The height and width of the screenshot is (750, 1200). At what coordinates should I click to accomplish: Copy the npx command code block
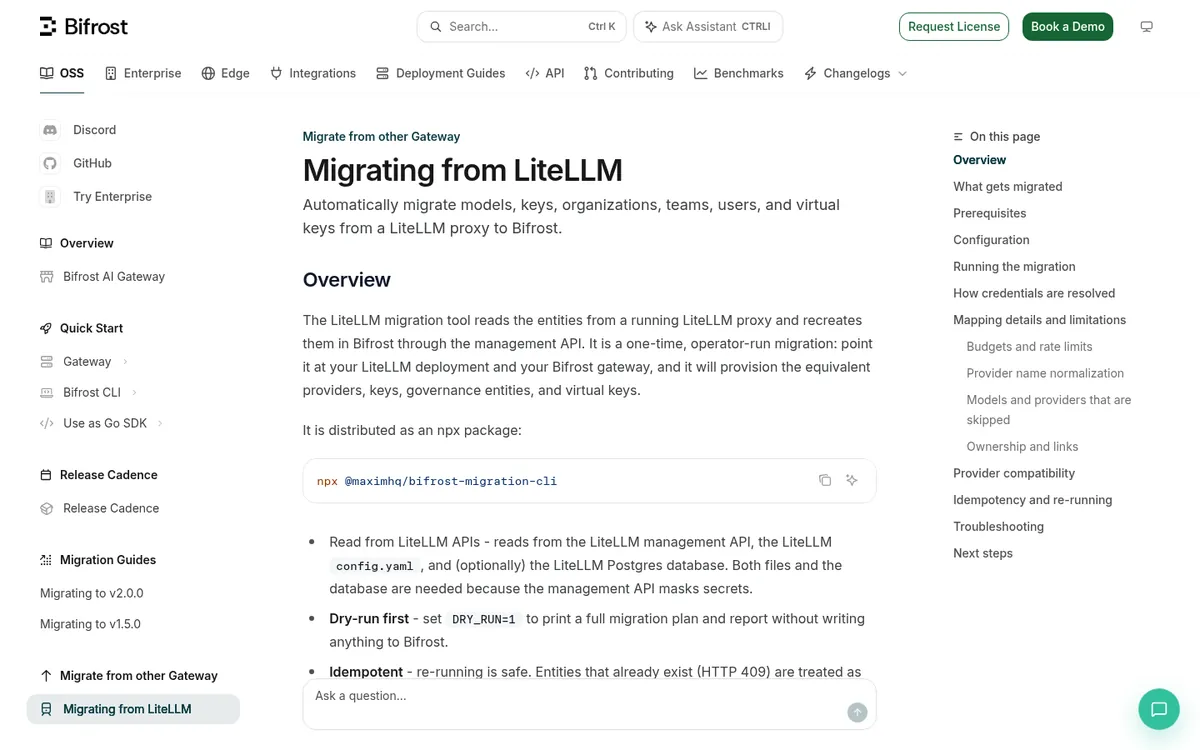click(825, 481)
